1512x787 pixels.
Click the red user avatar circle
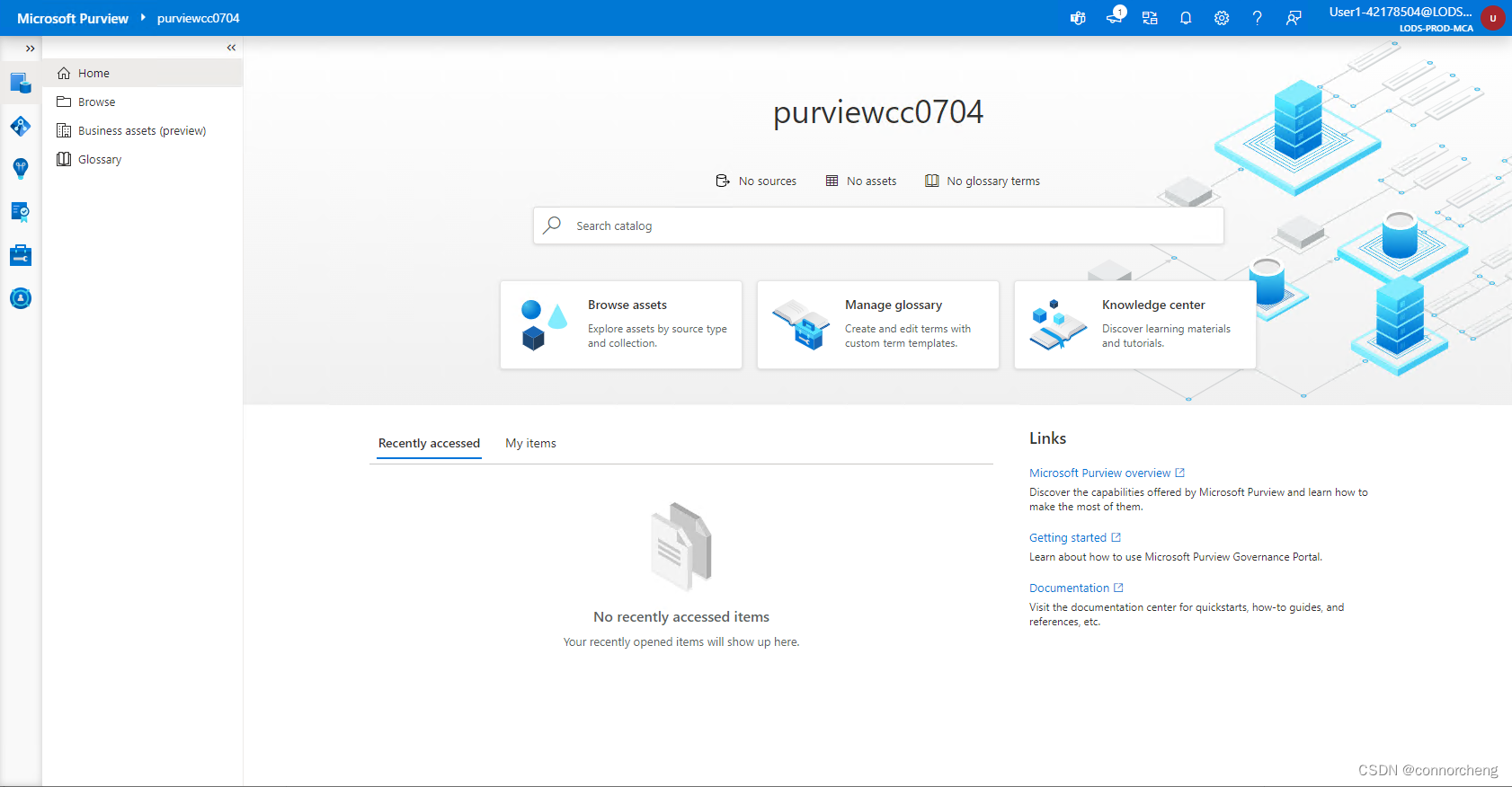coord(1493,18)
